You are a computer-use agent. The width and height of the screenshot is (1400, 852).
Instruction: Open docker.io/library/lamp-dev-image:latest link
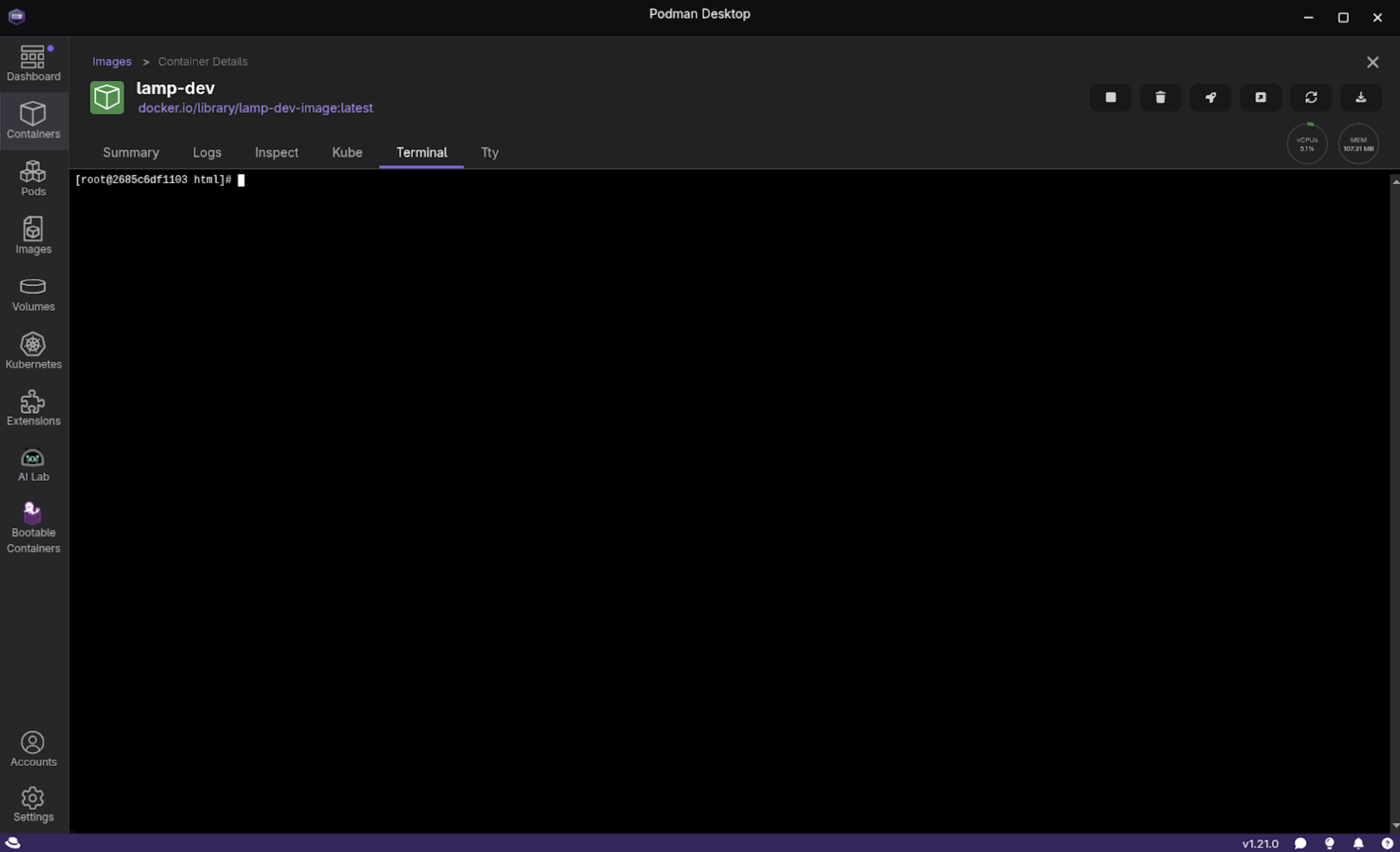coord(255,108)
